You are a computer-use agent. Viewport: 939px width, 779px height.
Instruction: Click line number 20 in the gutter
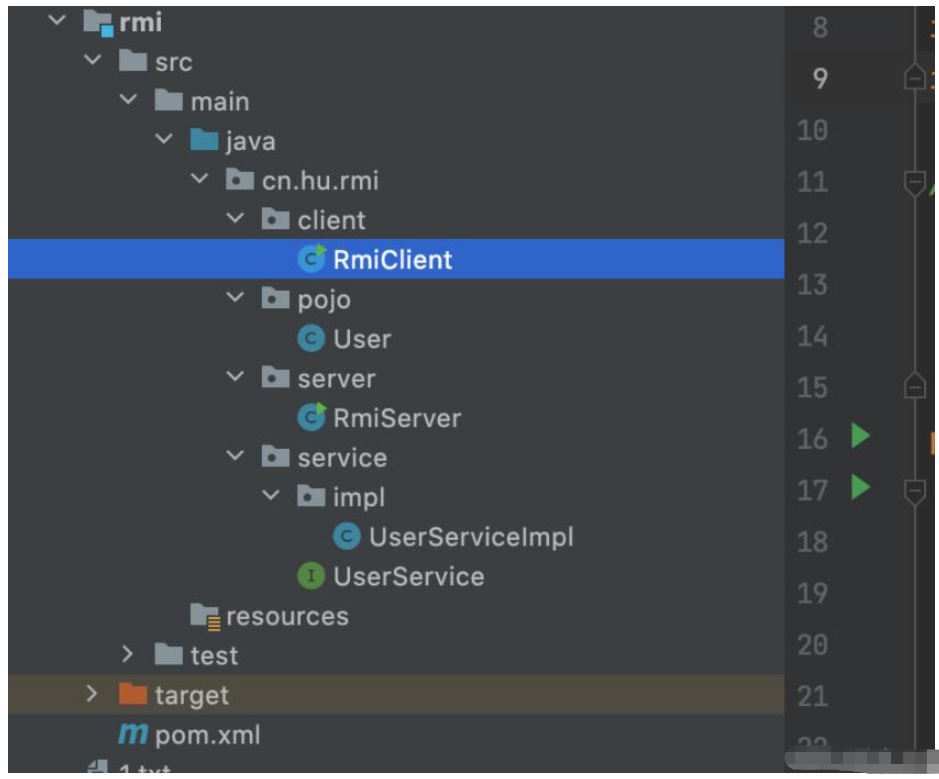click(813, 645)
